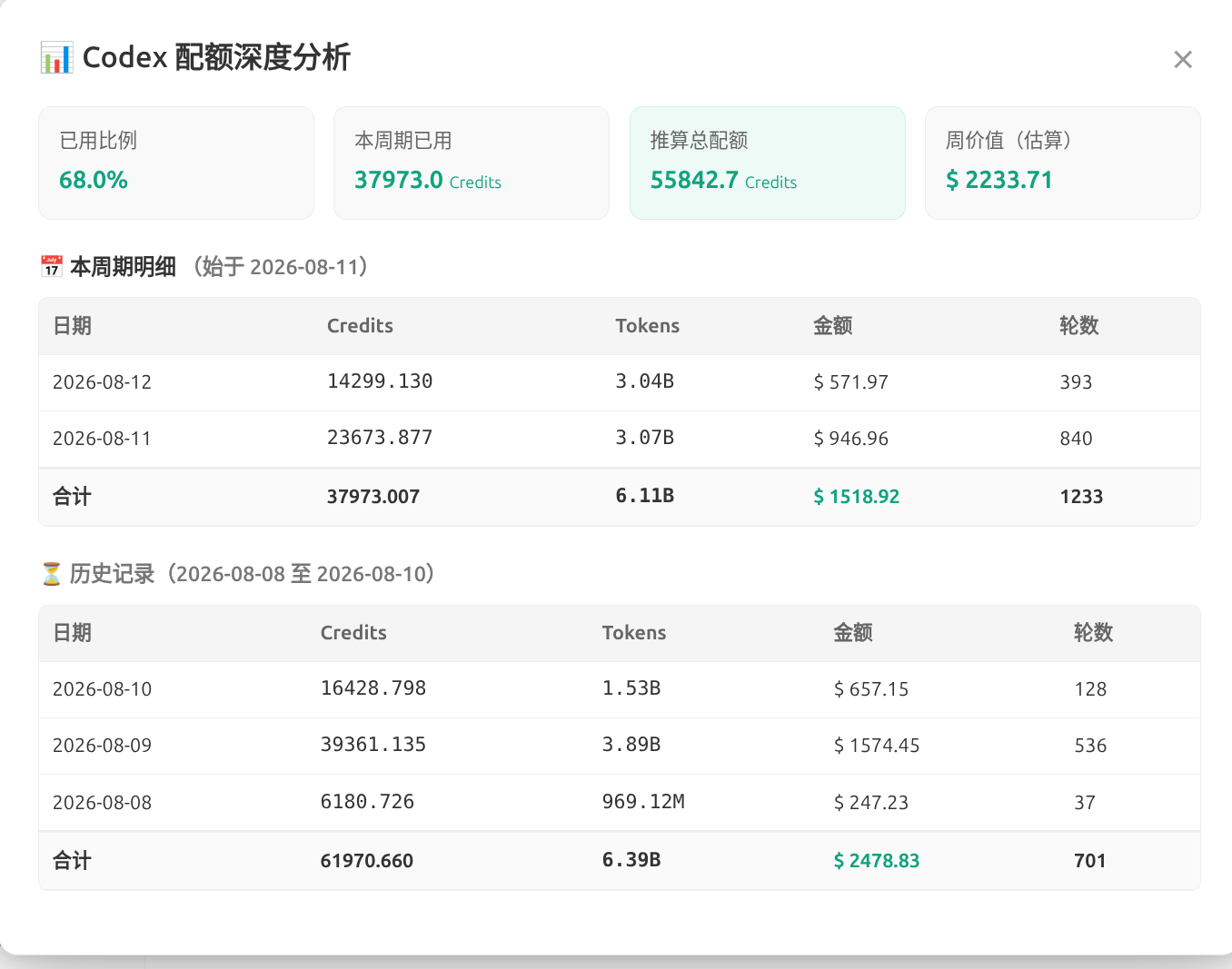Select the 3.89B tokens cell
1232x969 pixels.
click(x=631, y=745)
